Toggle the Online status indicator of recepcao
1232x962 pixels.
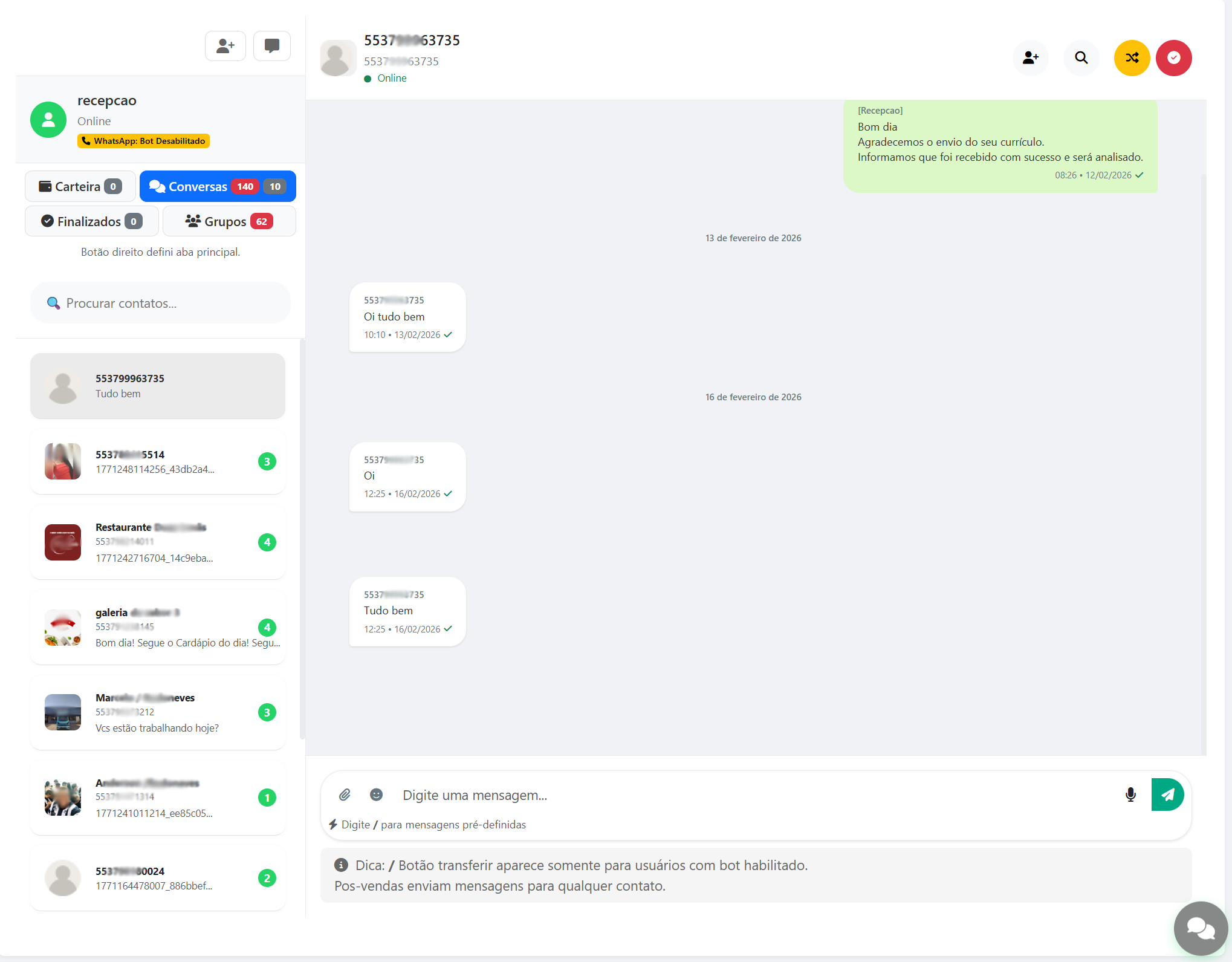click(x=94, y=121)
